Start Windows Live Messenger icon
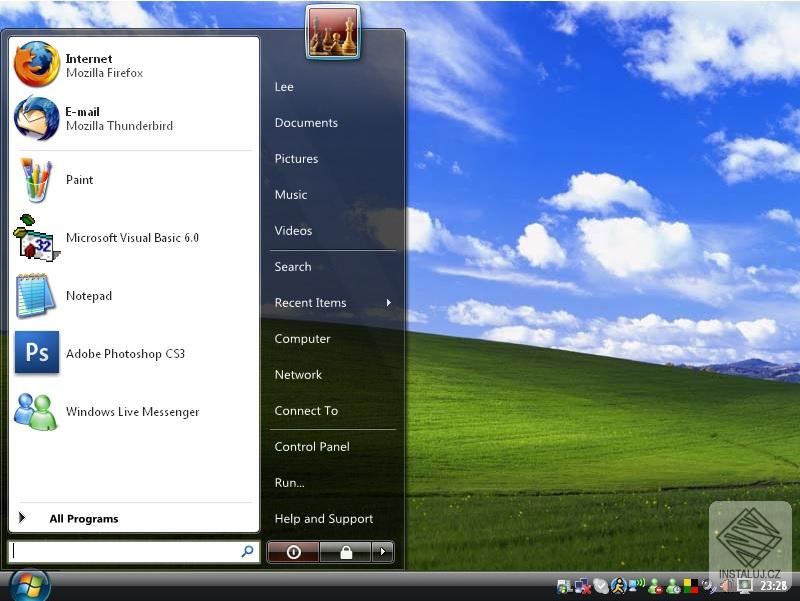This screenshot has width=800, height=601. tap(36, 412)
